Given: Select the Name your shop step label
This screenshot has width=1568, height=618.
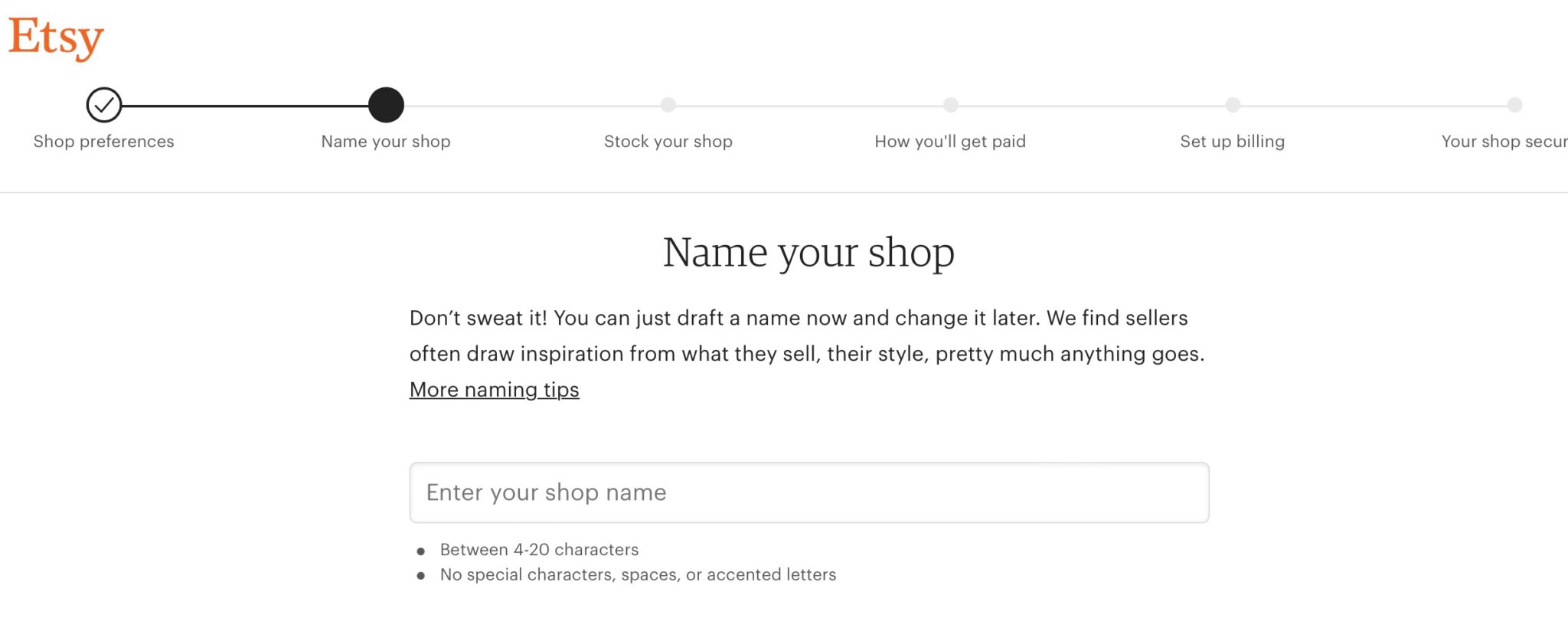Looking at the screenshot, I should coord(385,142).
